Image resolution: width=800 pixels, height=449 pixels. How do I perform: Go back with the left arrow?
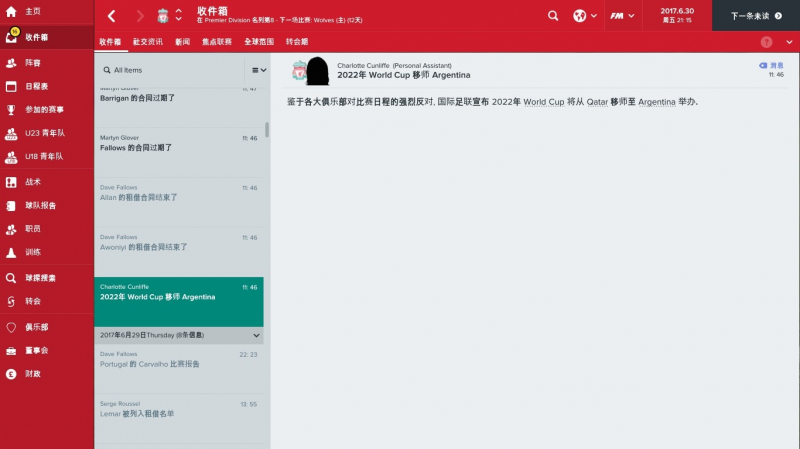click(x=111, y=16)
